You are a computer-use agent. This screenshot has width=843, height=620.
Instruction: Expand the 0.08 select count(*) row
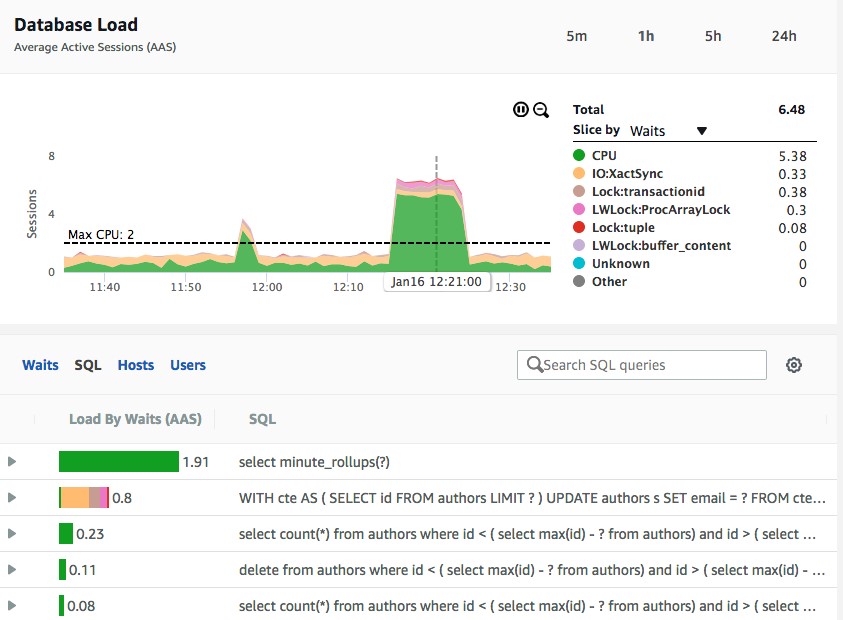[12, 605]
